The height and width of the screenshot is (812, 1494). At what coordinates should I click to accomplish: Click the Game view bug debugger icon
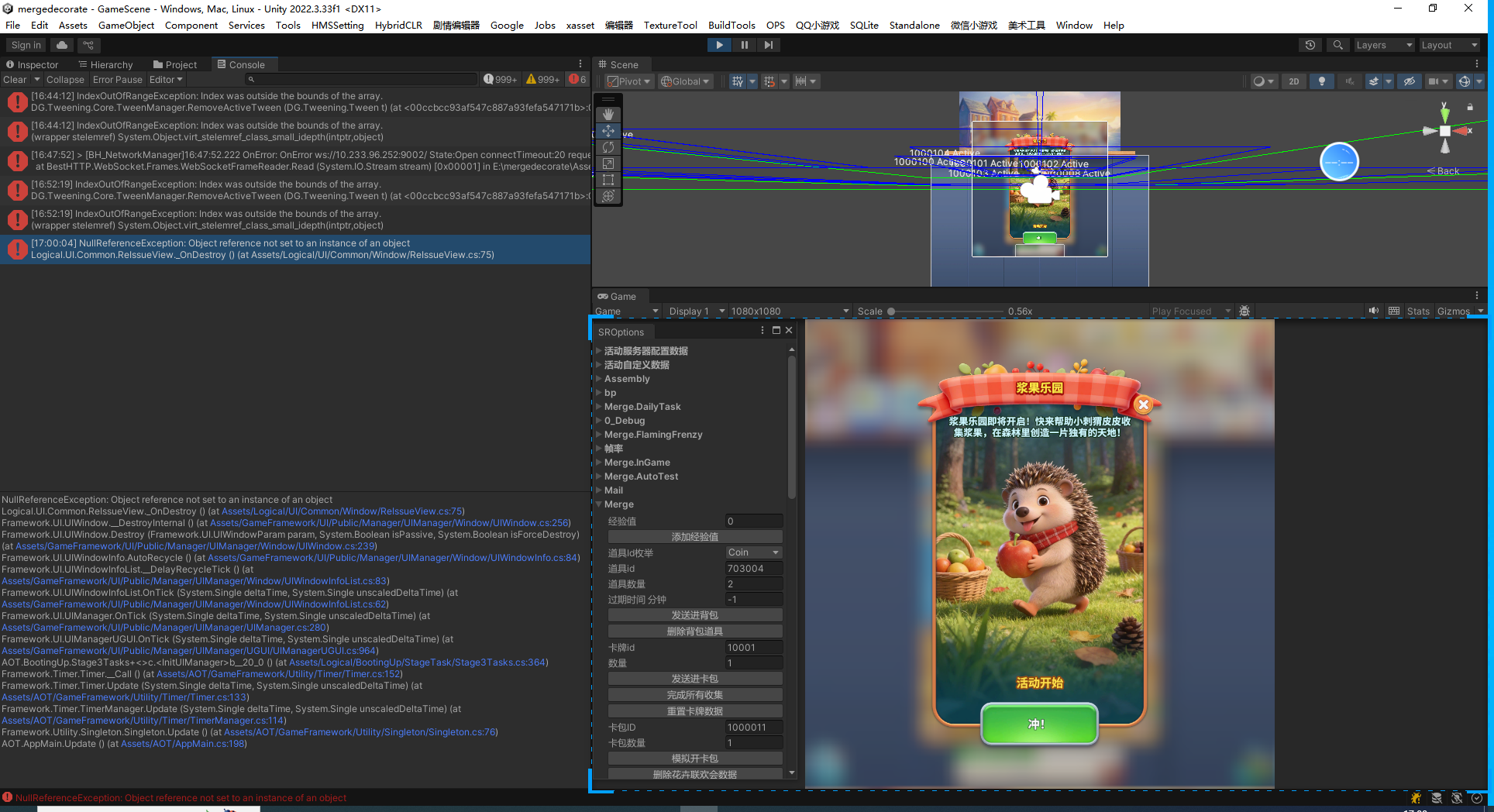pos(1244,311)
